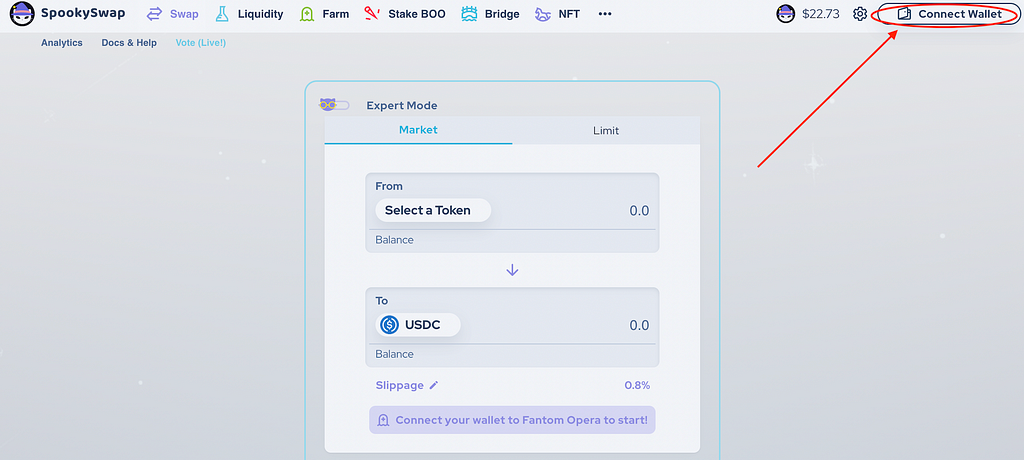Open the Farm ghost icon

pyautogui.click(x=306, y=14)
